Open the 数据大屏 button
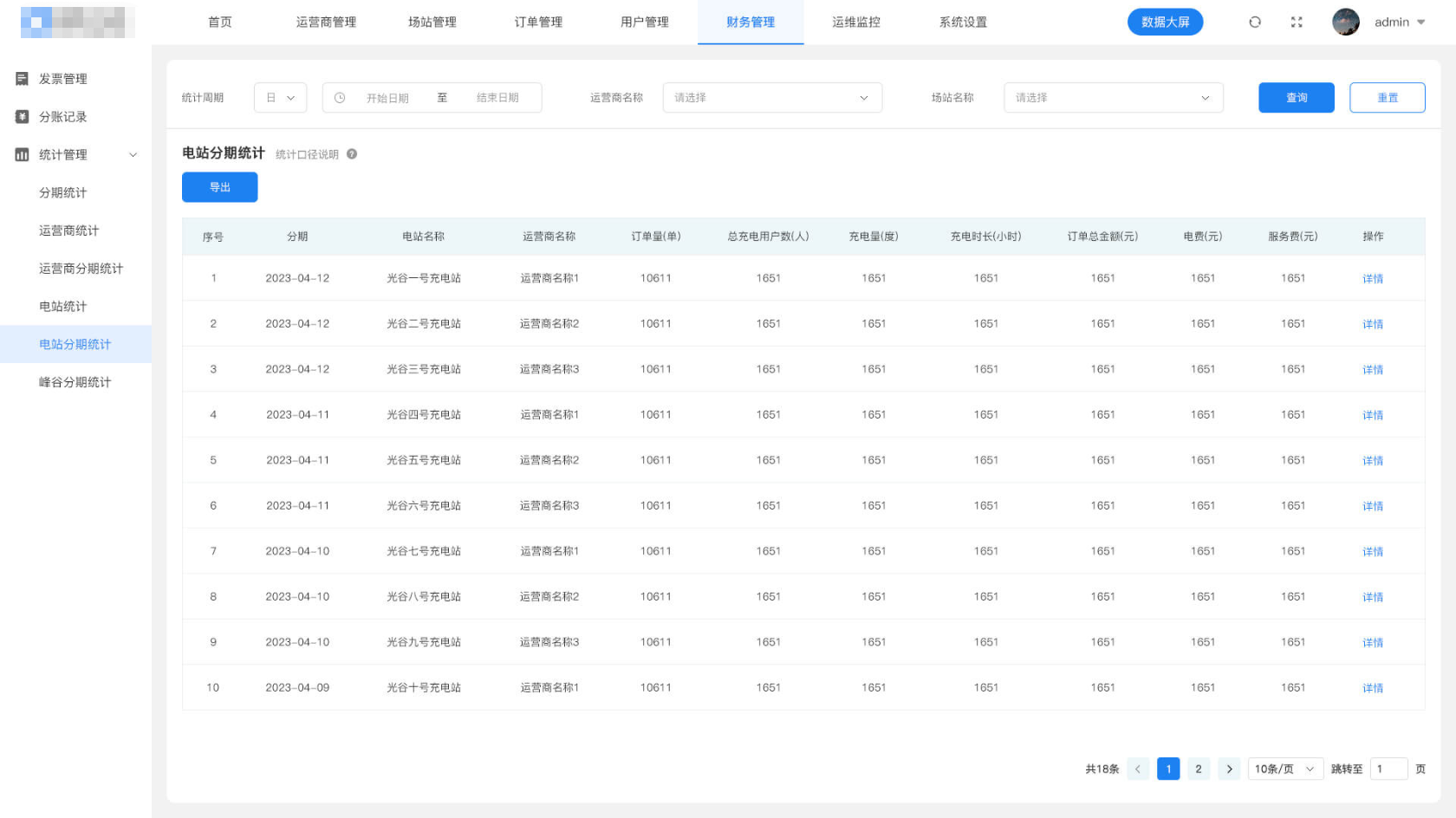Screen dimensions: 1456x818 click(x=1165, y=23)
